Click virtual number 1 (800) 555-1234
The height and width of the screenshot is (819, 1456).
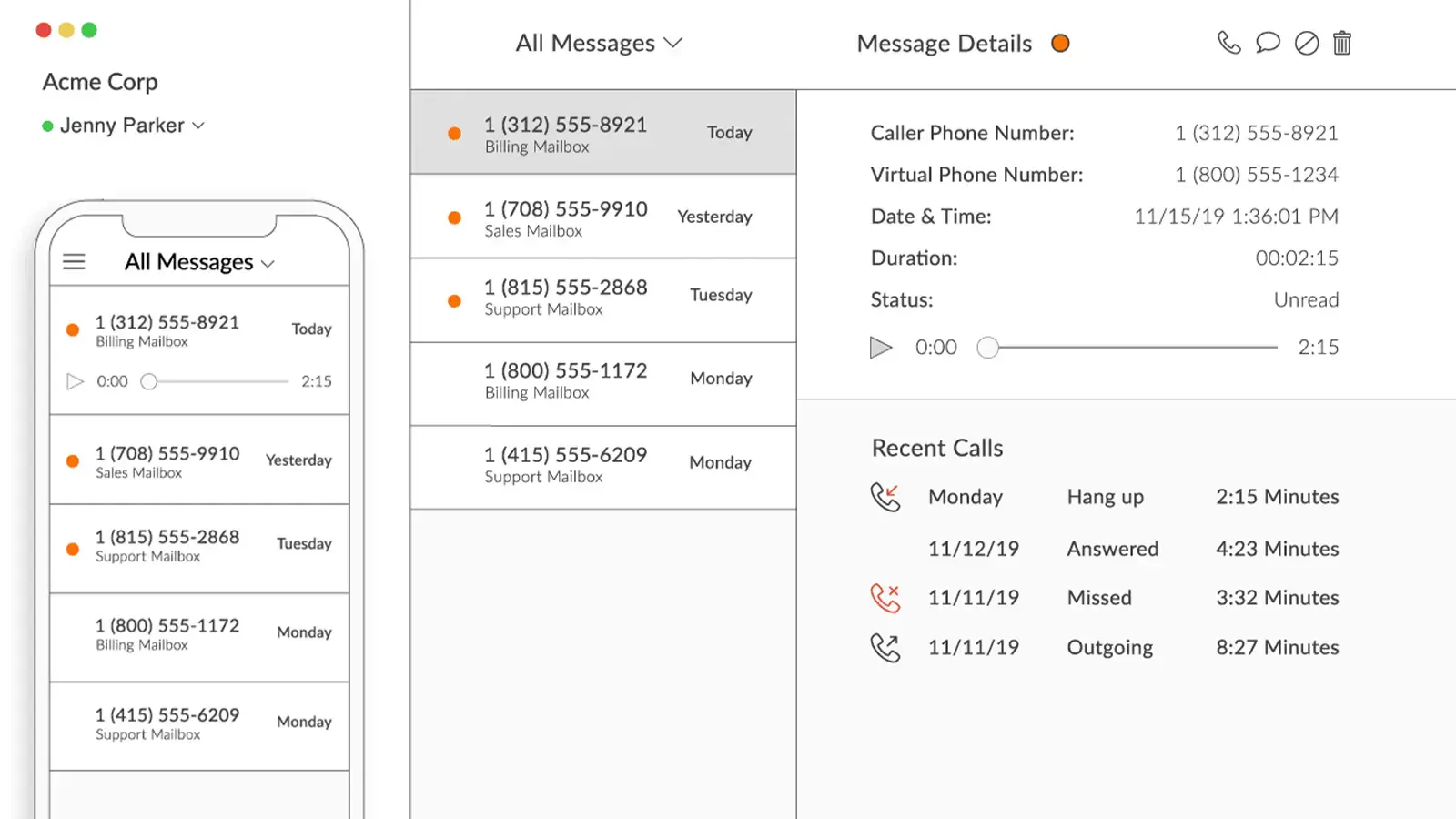click(x=1256, y=175)
